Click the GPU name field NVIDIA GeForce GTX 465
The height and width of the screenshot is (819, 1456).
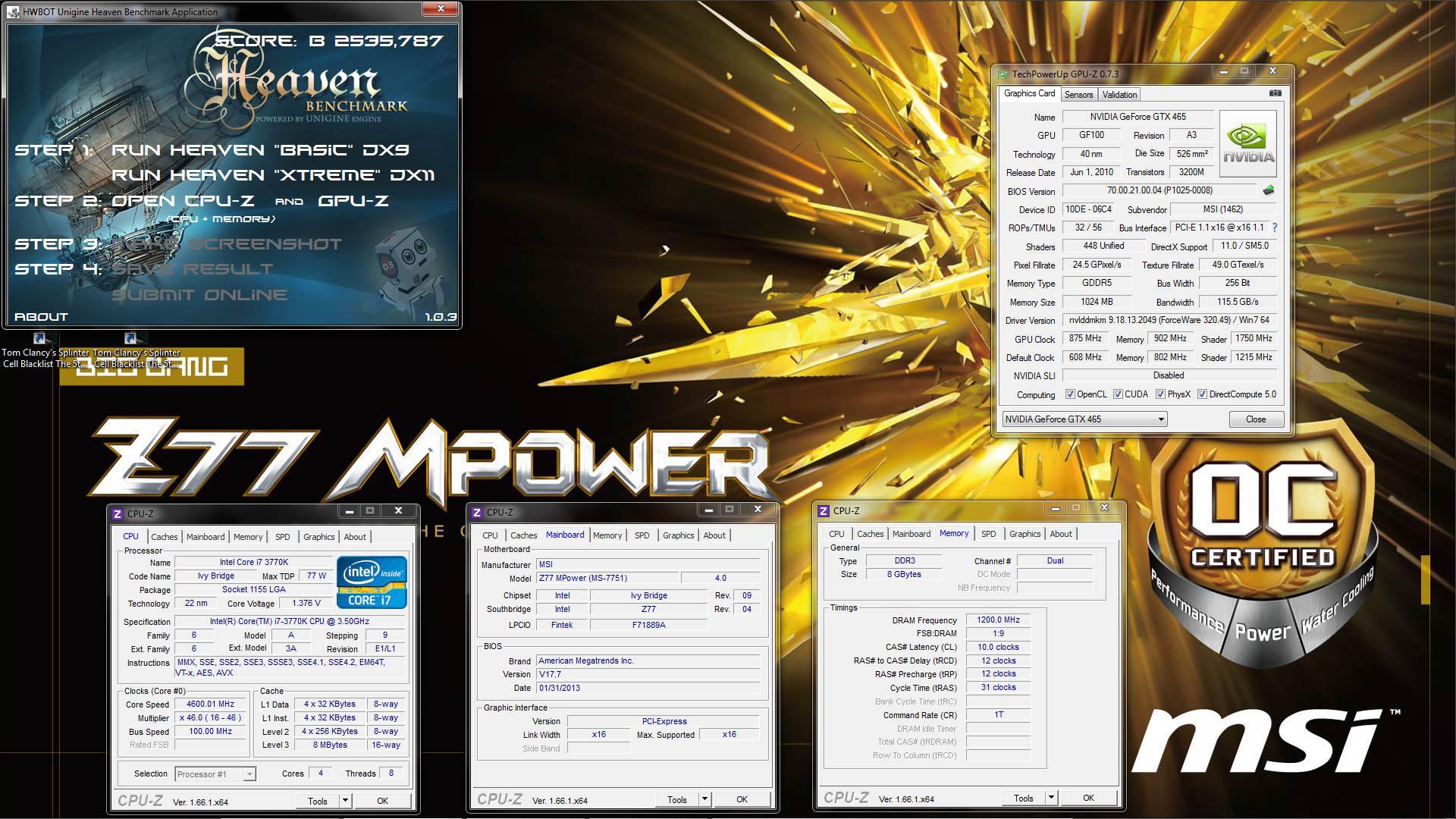pos(1137,117)
